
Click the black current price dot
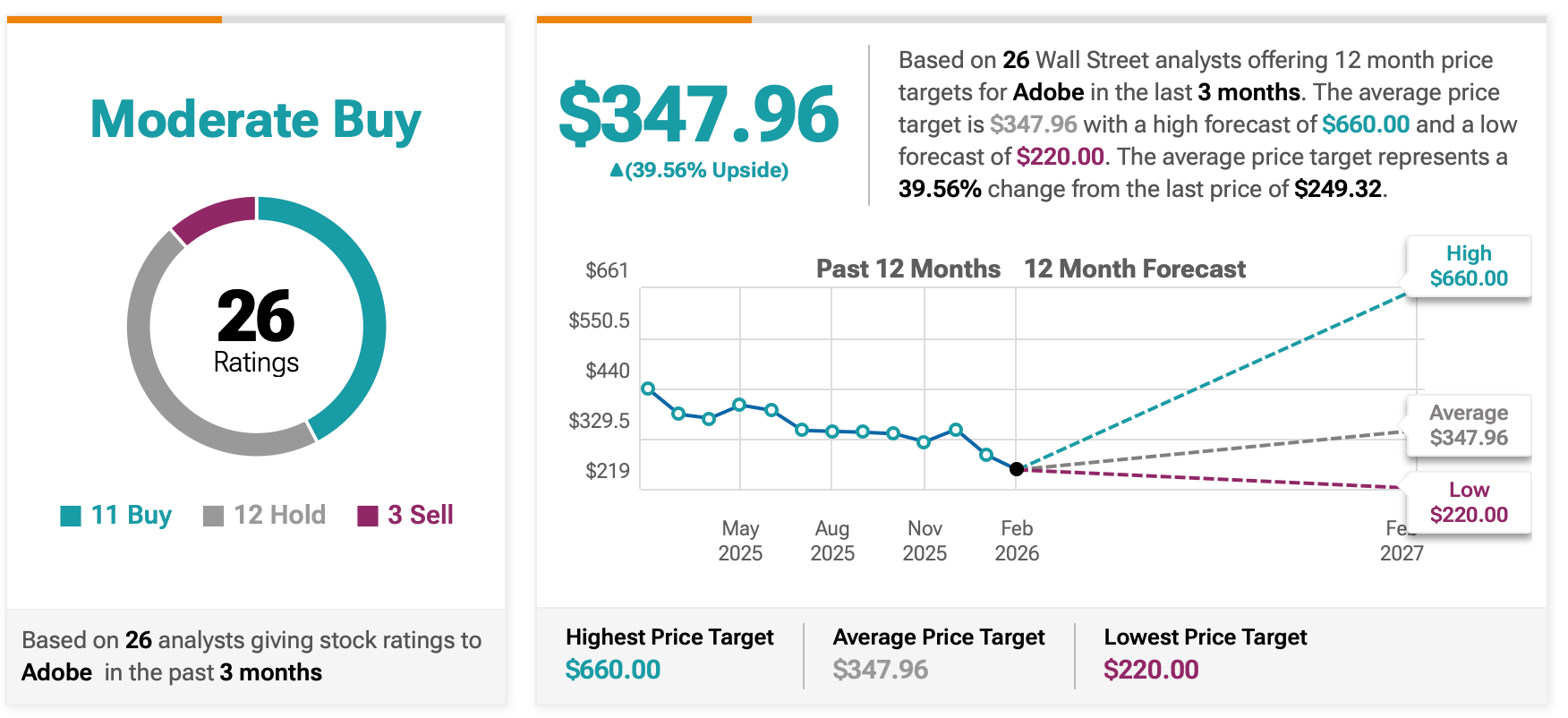pos(1017,469)
